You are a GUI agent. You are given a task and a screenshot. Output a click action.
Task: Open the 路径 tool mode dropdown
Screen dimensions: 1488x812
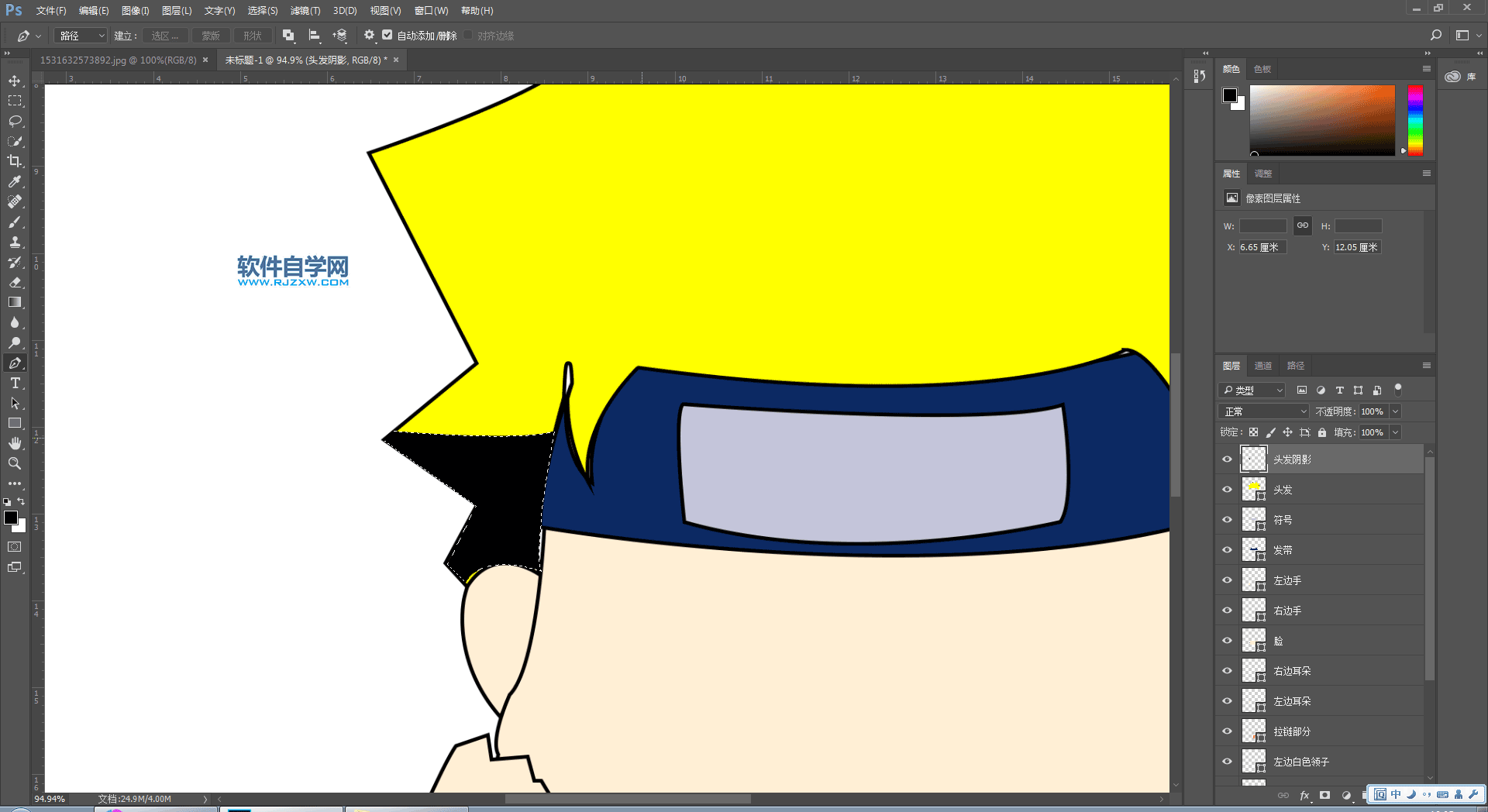(x=81, y=36)
